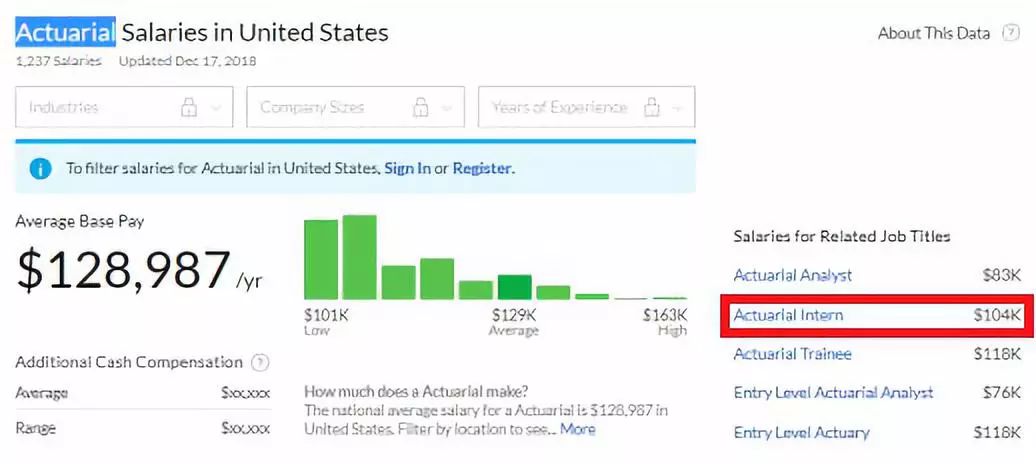This screenshot has width=1036, height=464.
Task: Open the Years of Experience dropdown
Action: tap(587, 106)
